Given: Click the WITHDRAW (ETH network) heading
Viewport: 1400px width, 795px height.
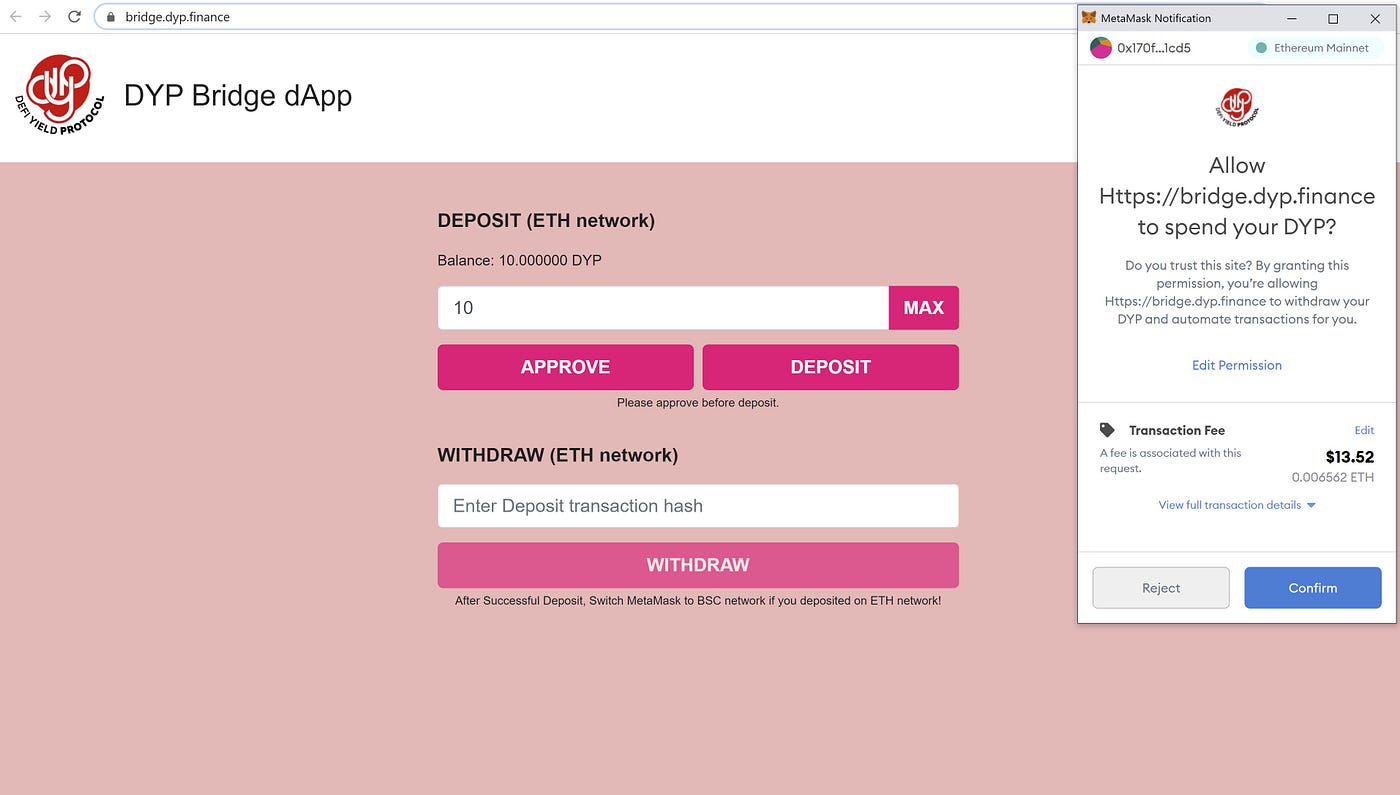Looking at the screenshot, I should (x=558, y=455).
